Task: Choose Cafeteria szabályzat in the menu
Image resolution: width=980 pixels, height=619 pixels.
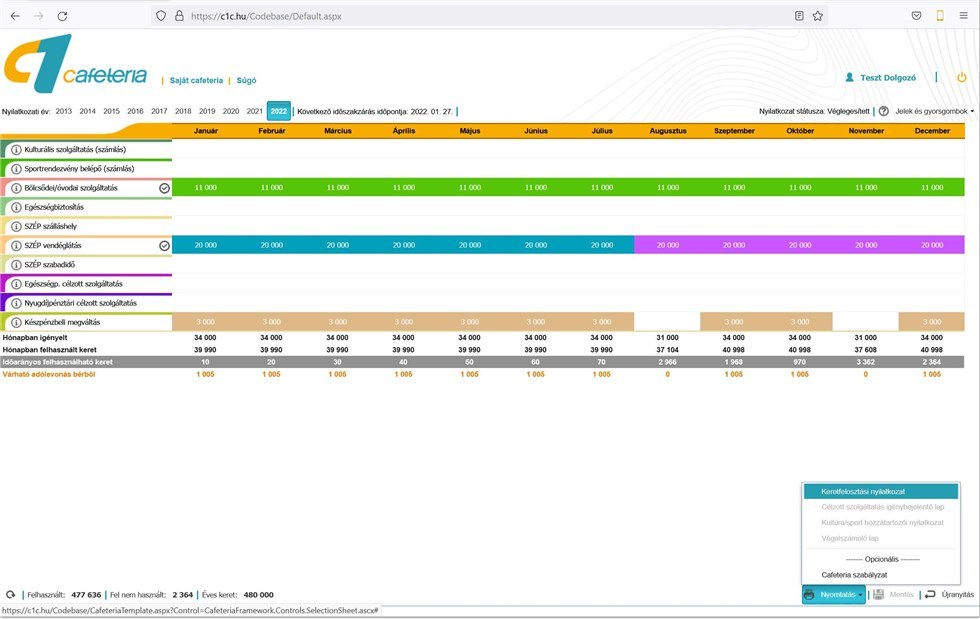Action: (x=853, y=575)
